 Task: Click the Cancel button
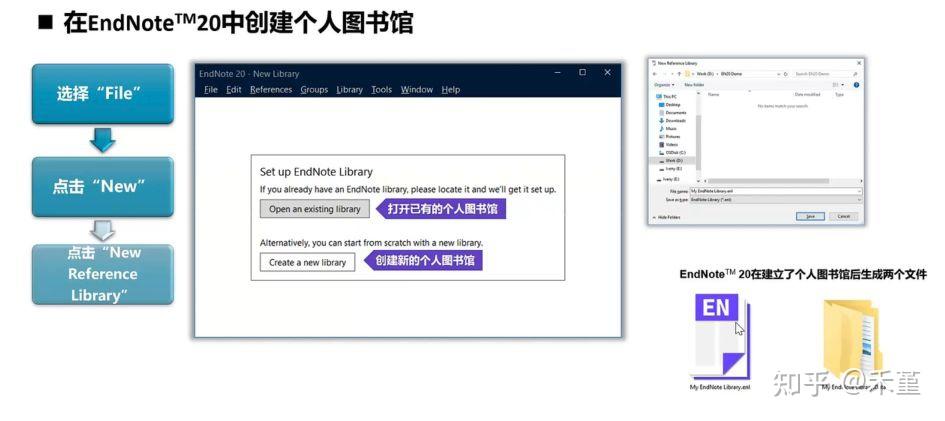point(844,216)
